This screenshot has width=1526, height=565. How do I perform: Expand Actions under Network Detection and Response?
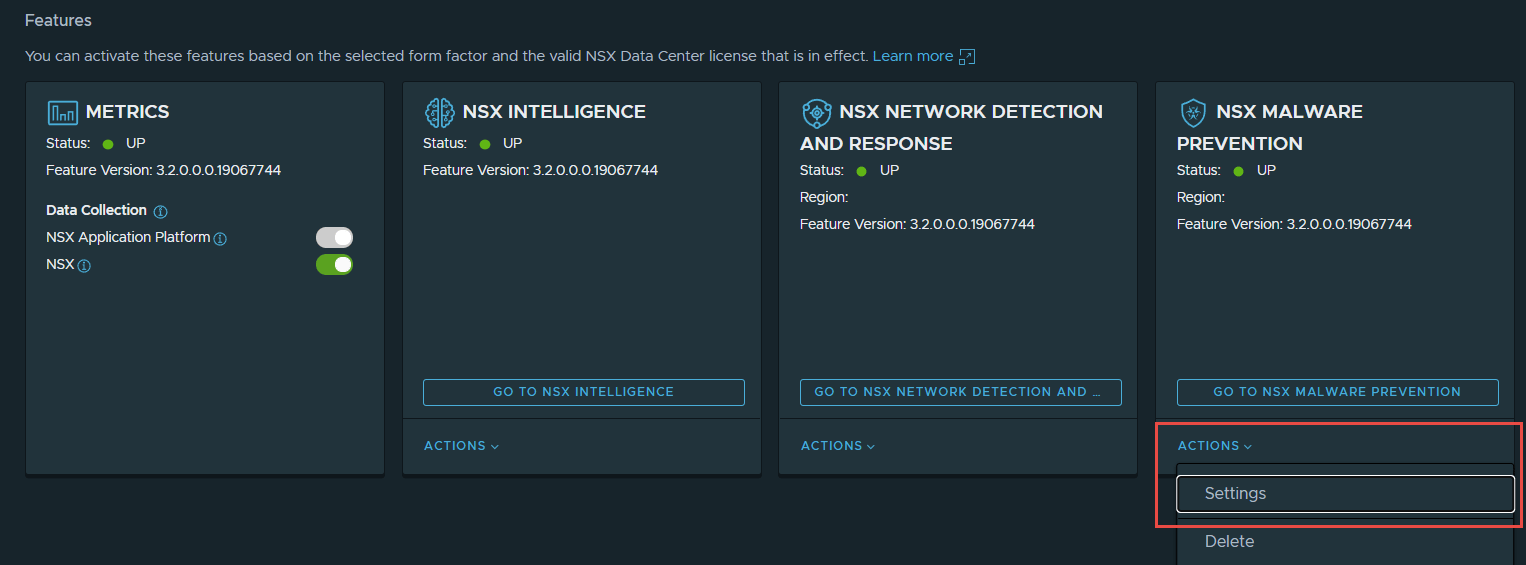[x=838, y=446]
